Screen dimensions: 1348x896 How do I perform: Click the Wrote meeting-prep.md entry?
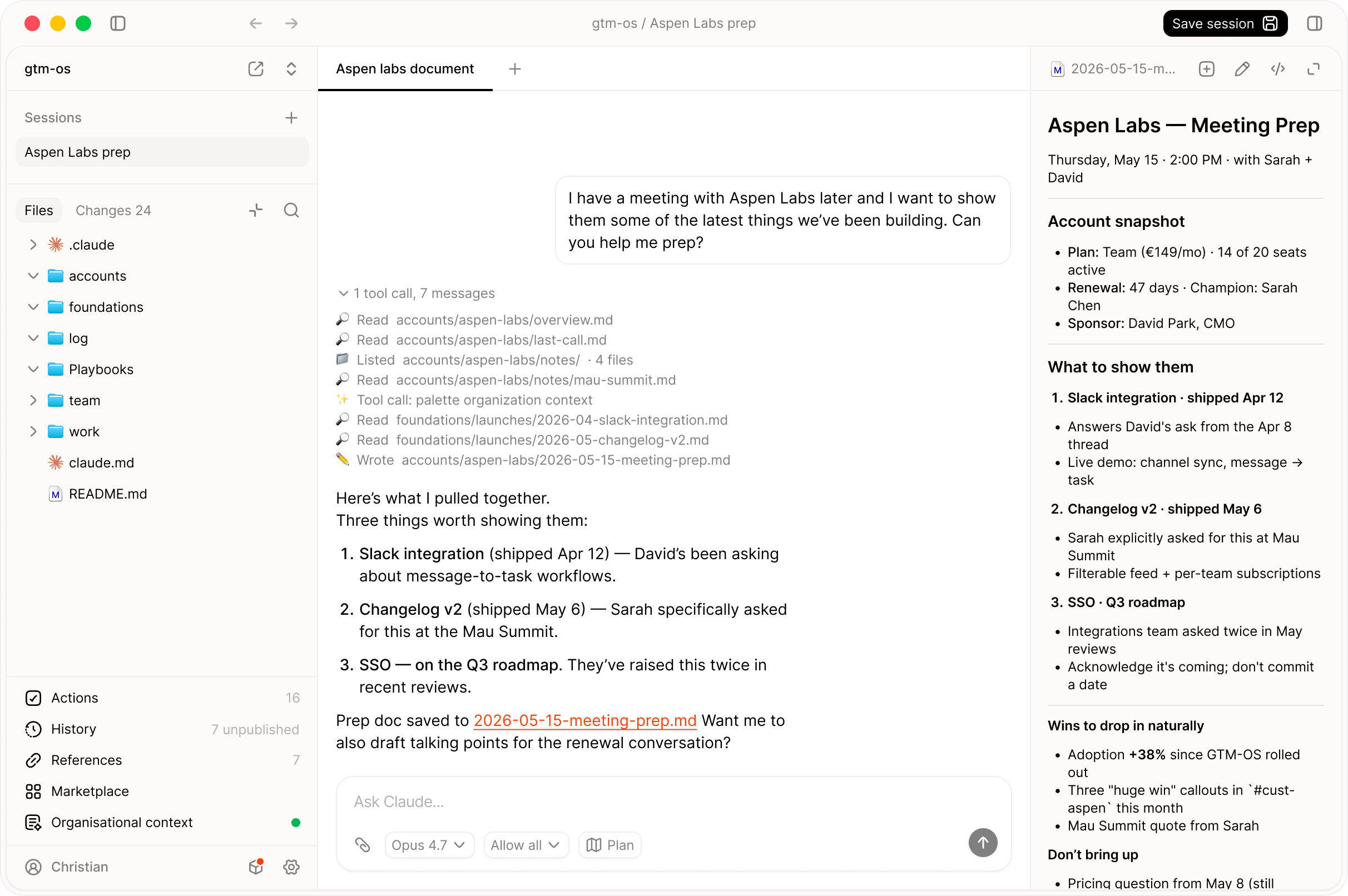(x=533, y=460)
